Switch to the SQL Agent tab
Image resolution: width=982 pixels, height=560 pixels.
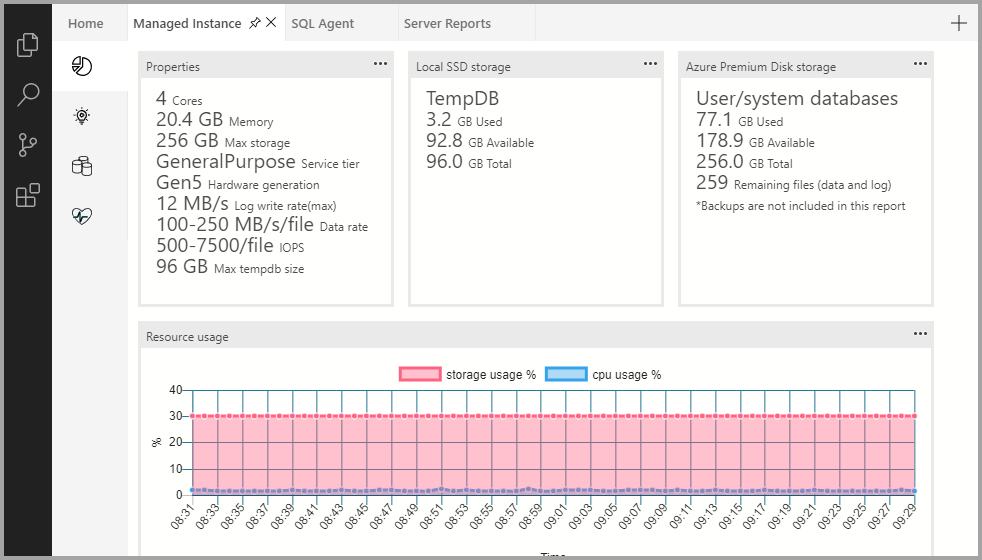click(x=323, y=23)
